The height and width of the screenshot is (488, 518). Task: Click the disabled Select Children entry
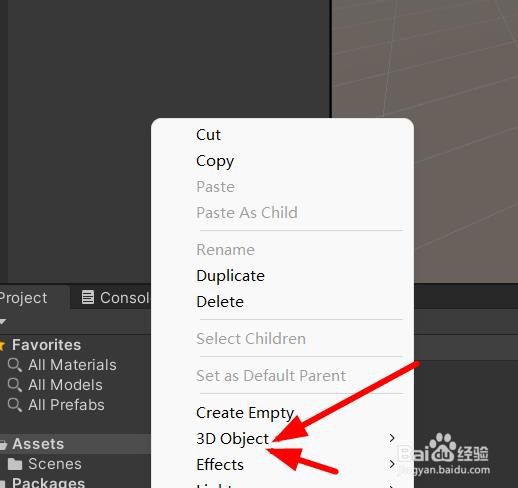tap(283, 339)
